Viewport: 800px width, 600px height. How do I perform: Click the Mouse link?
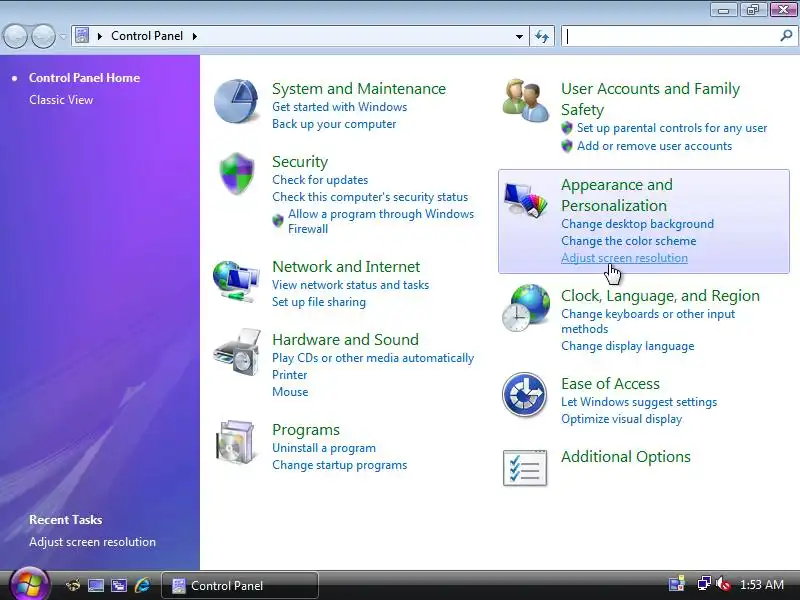[290, 392]
